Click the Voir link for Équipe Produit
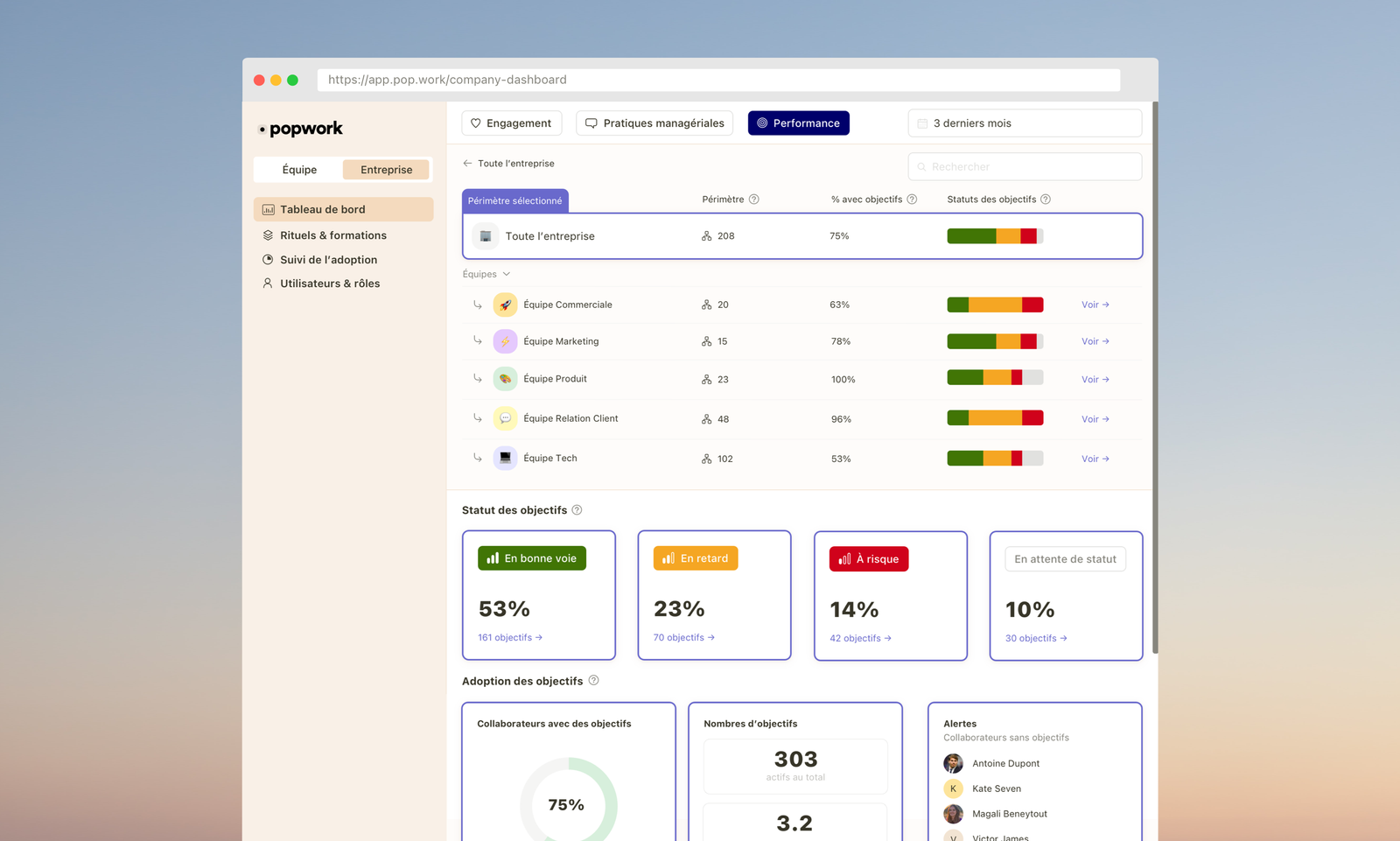This screenshot has height=841, width=1400. [x=1094, y=379]
